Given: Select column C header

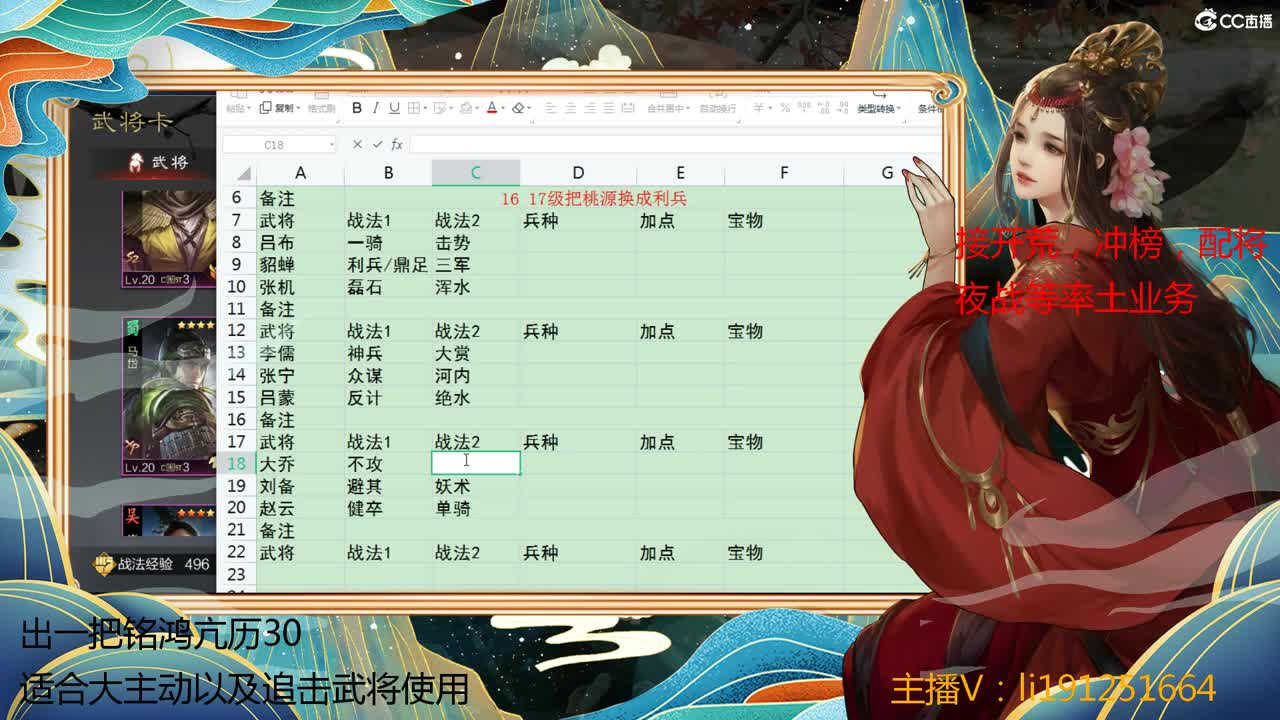Looking at the screenshot, I should click(476, 173).
